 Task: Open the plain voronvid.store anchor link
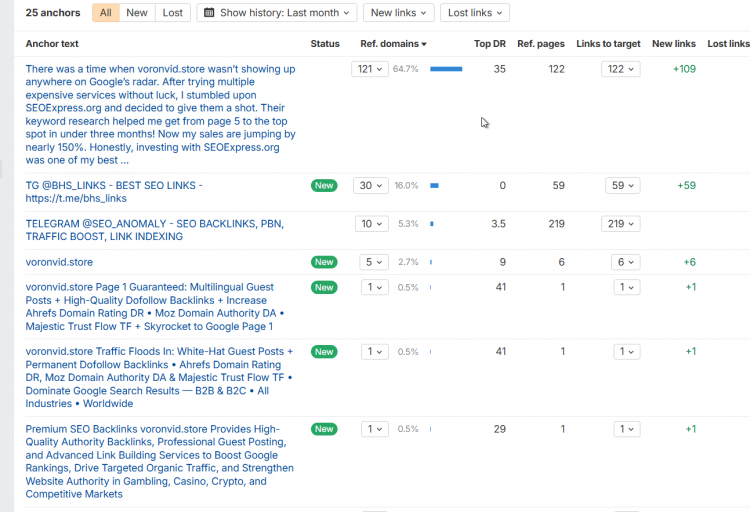click(59, 262)
